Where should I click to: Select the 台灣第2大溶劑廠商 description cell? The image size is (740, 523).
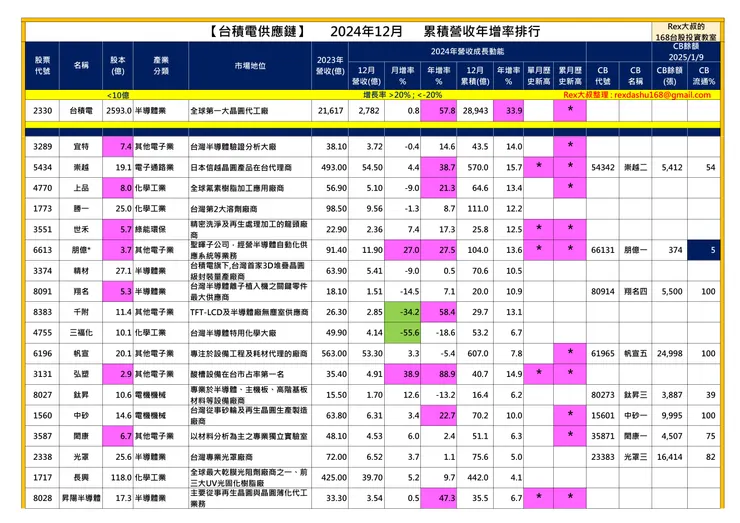pyautogui.click(x=250, y=209)
